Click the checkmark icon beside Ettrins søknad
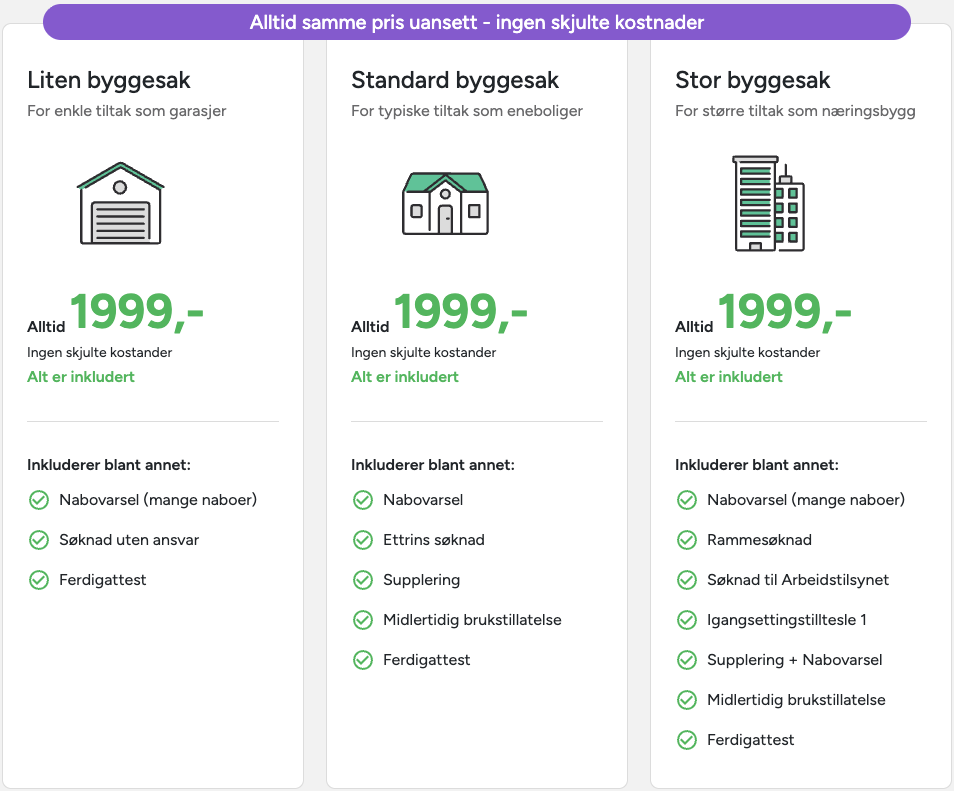 [363, 540]
